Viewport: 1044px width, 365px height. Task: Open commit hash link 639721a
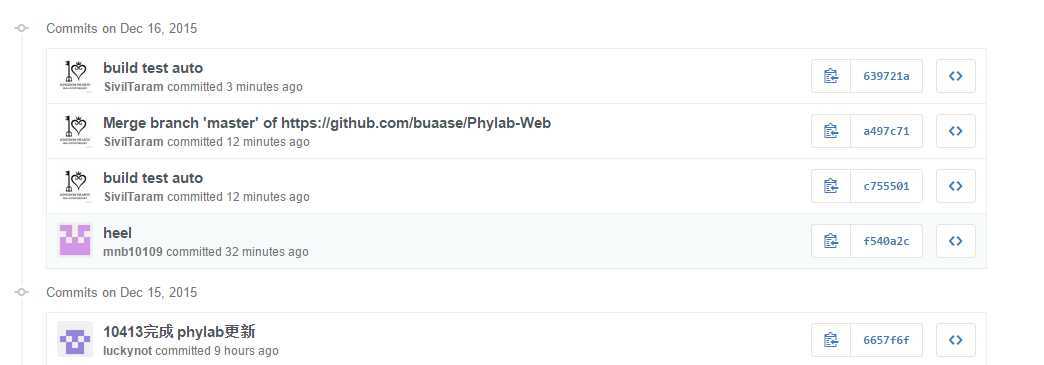(886, 76)
